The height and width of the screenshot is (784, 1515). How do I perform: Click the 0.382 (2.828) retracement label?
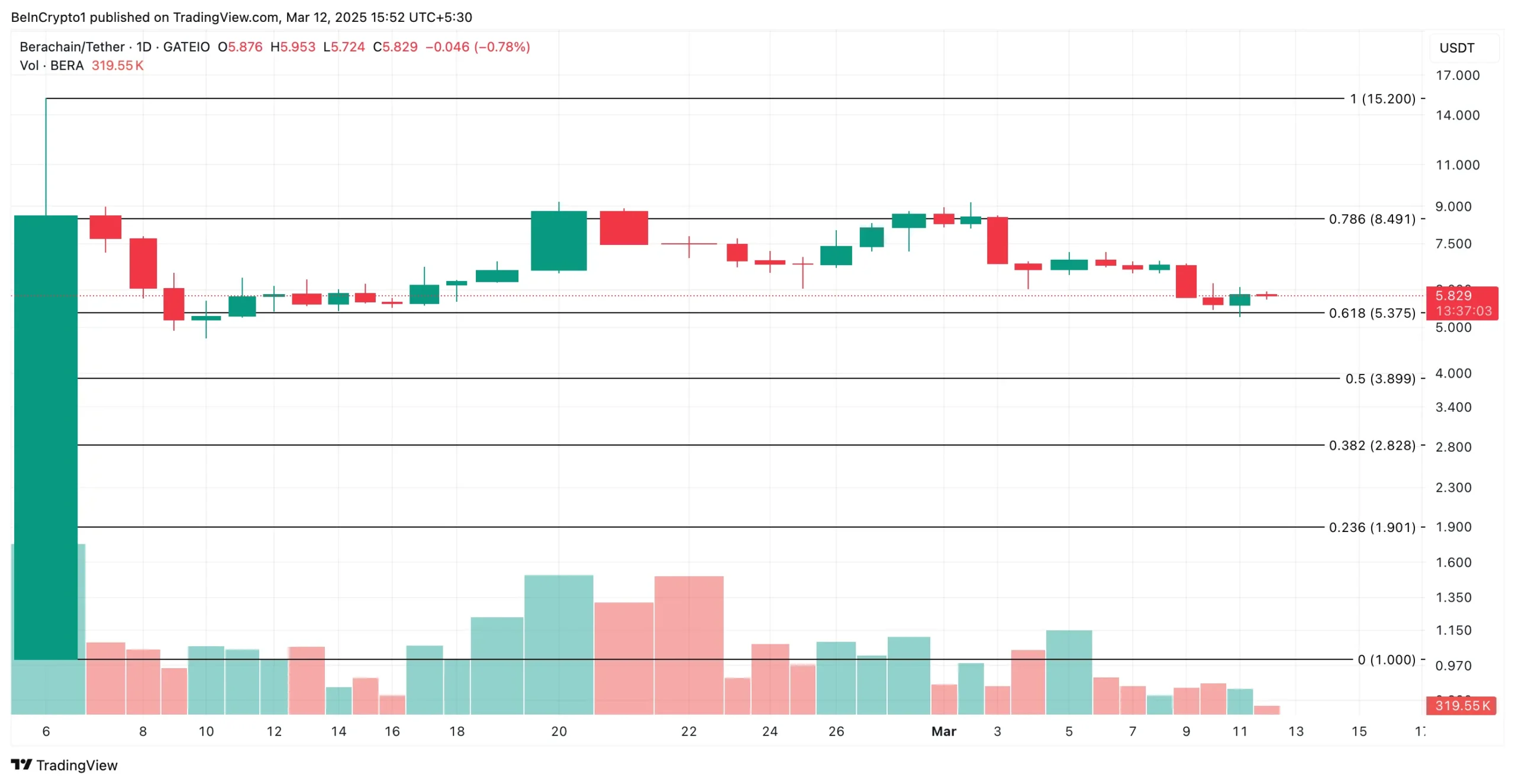(1372, 445)
